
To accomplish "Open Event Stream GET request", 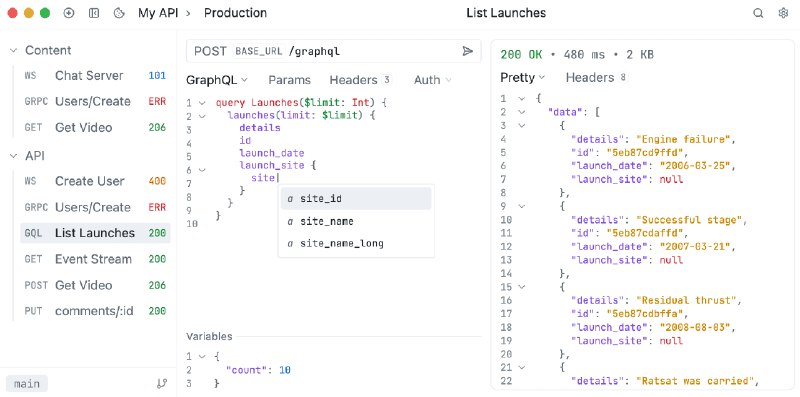I will click(95, 259).
